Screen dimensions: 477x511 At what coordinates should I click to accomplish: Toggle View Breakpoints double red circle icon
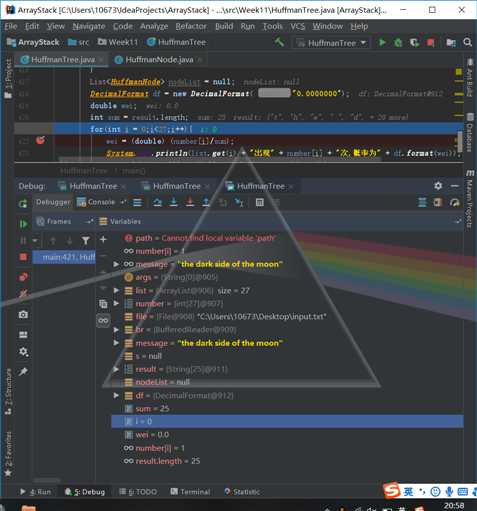click(x=23, y=277)
